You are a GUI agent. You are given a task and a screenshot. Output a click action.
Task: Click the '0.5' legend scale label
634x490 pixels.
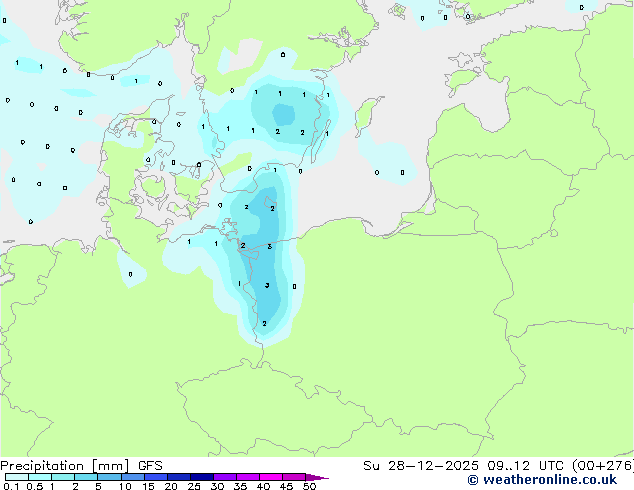34,486
